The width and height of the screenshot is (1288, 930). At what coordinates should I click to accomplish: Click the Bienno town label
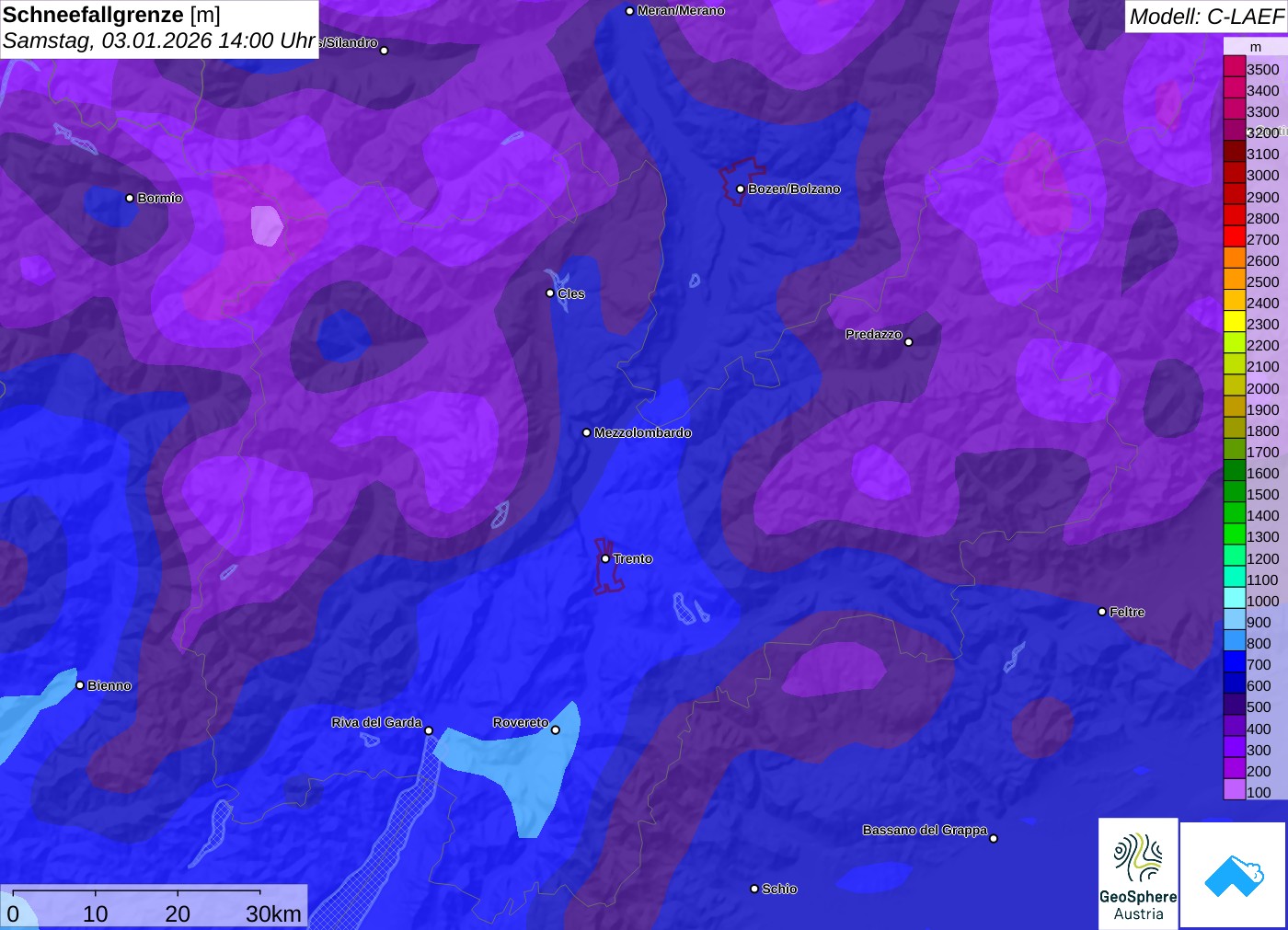pos(109,686)
